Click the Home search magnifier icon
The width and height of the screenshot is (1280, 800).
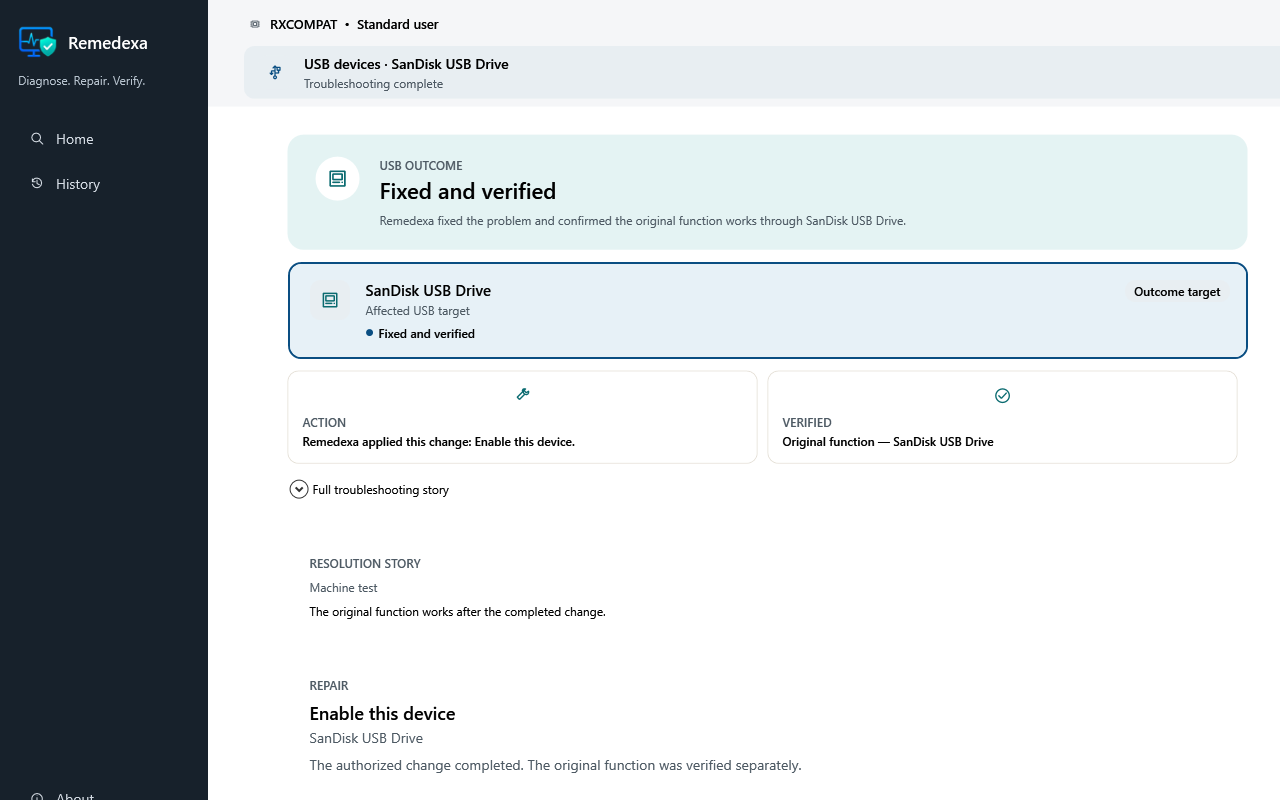coord(37,139)
